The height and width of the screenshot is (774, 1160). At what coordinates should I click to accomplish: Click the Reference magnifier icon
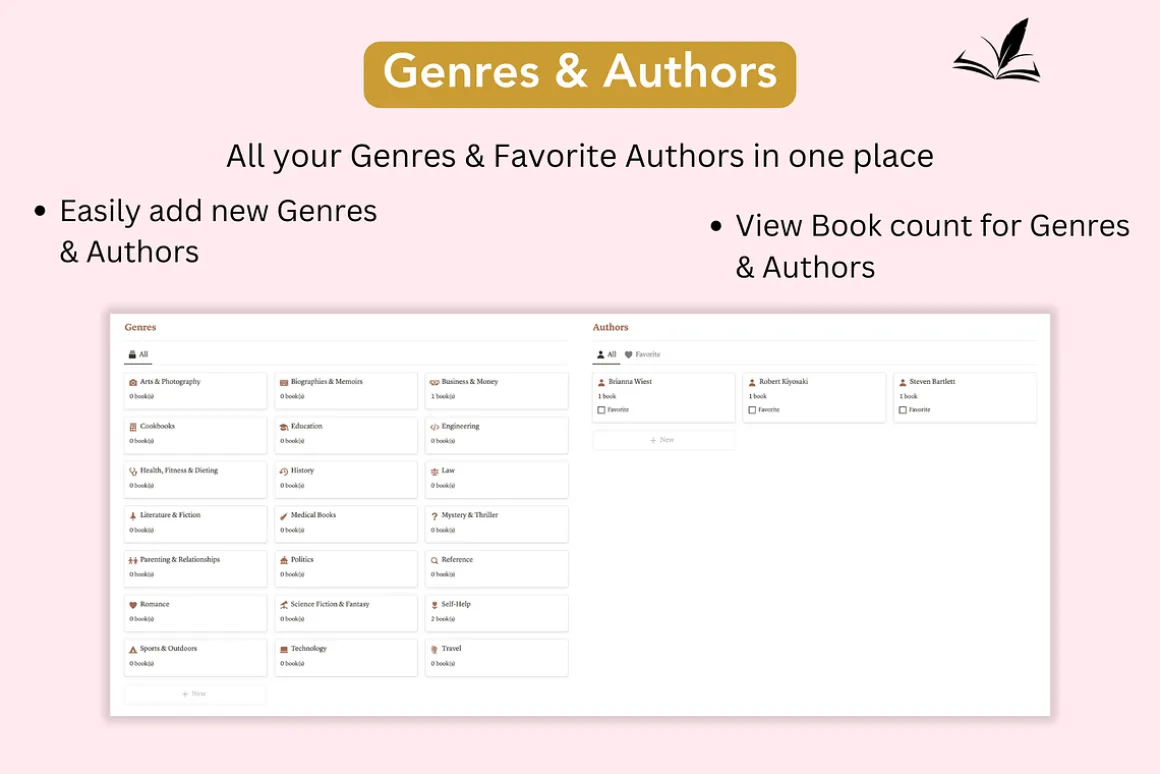coord(434,560)
